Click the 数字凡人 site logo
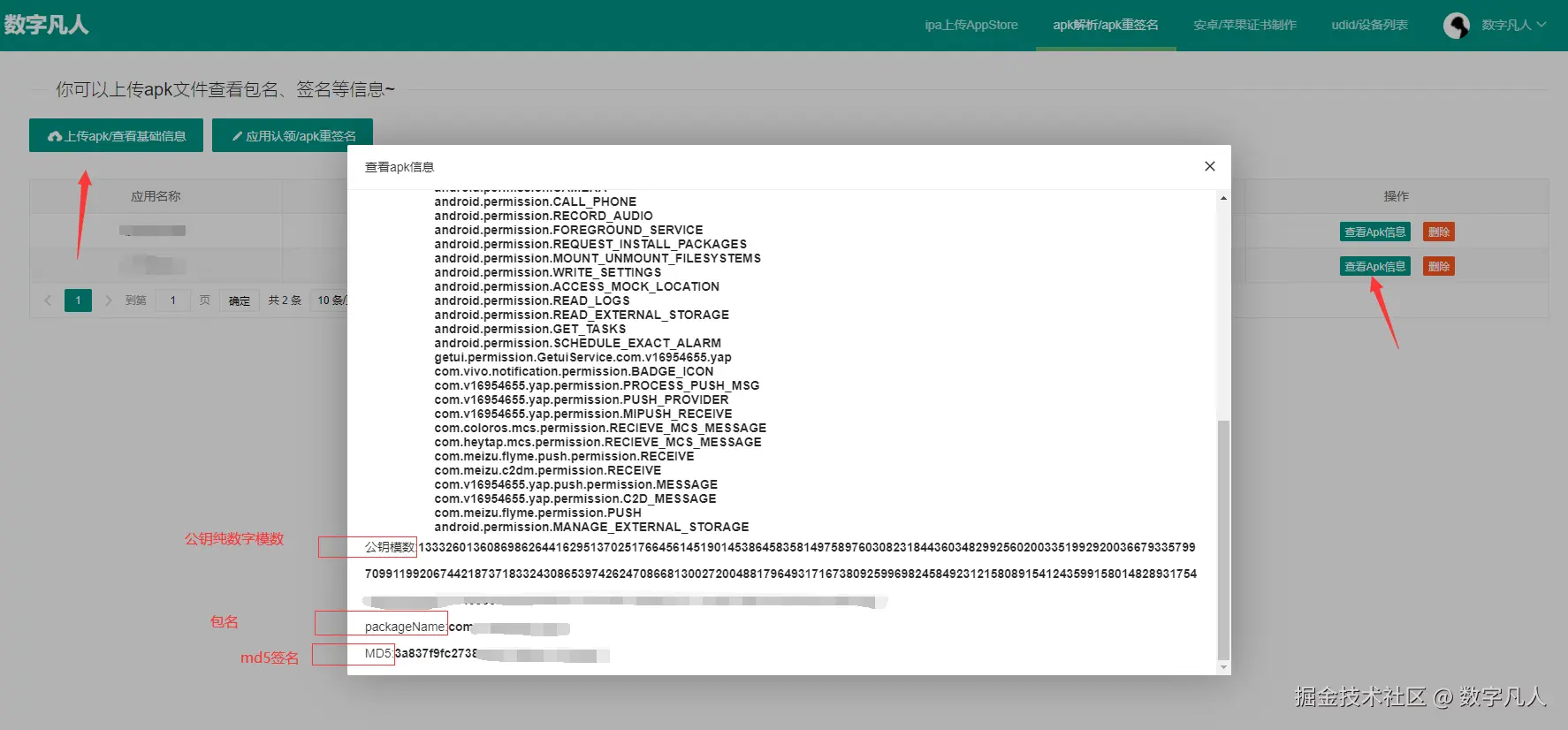1568x730 pixels. (46, 25)
